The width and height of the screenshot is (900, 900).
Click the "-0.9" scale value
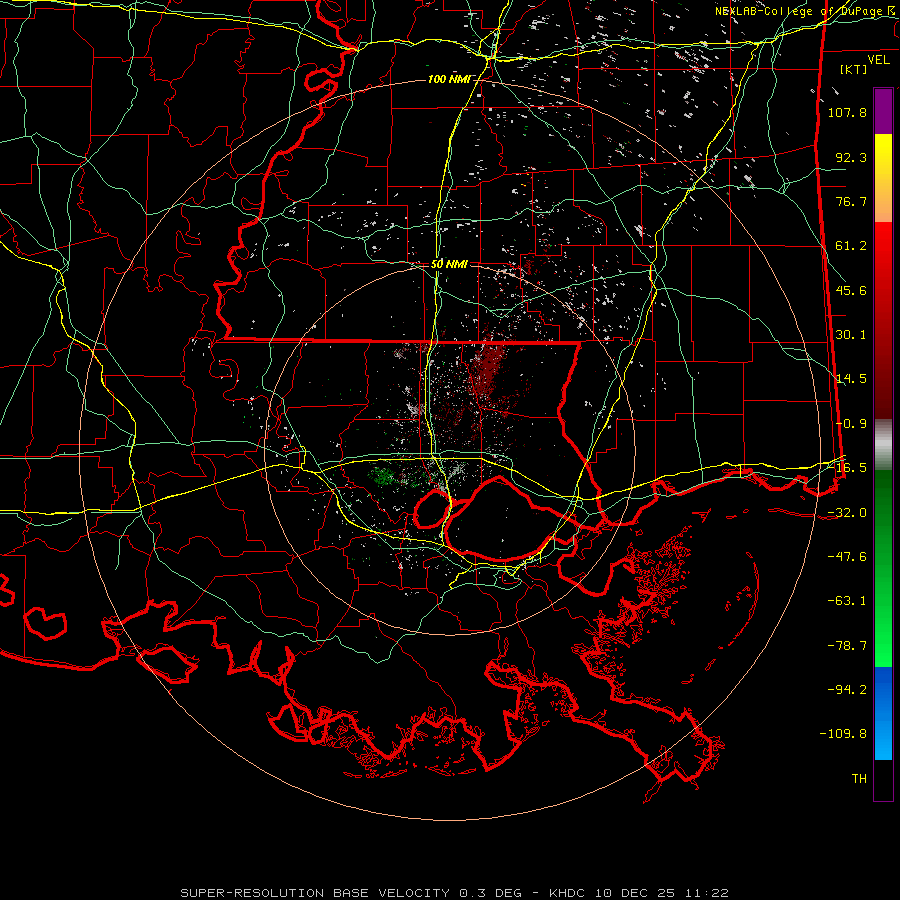tap(851, 424)
